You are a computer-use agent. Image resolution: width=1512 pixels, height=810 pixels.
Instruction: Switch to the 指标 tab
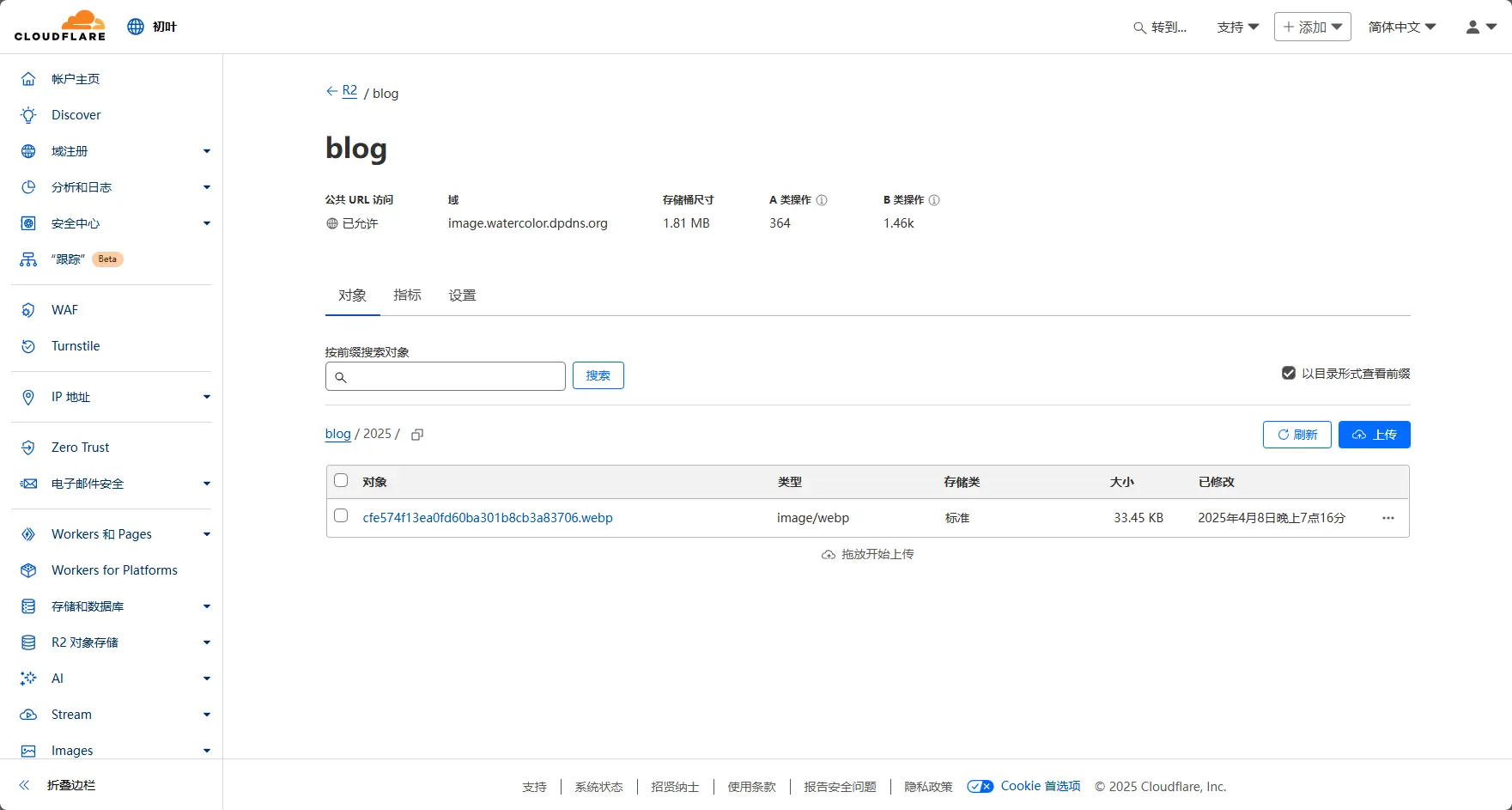[407, 295]
